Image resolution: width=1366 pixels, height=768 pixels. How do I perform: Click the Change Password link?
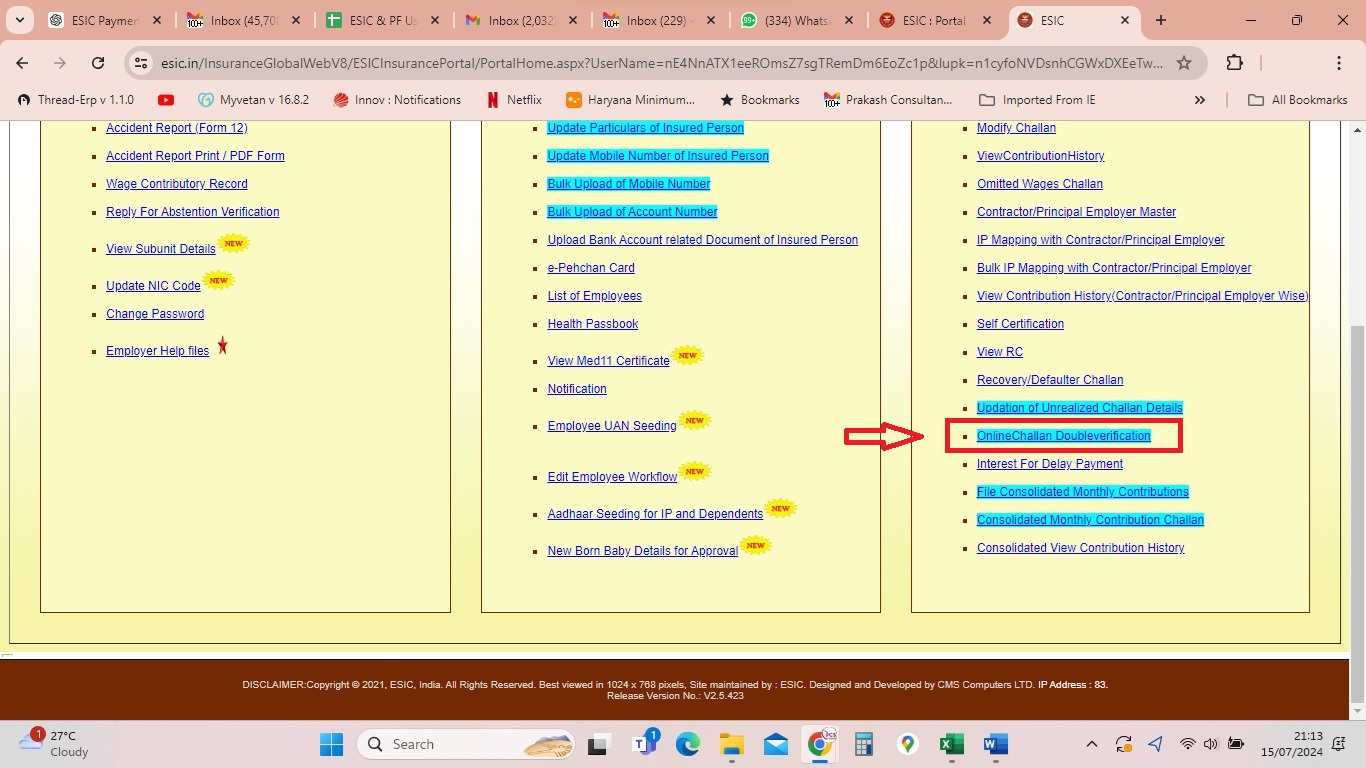point(155,314)
